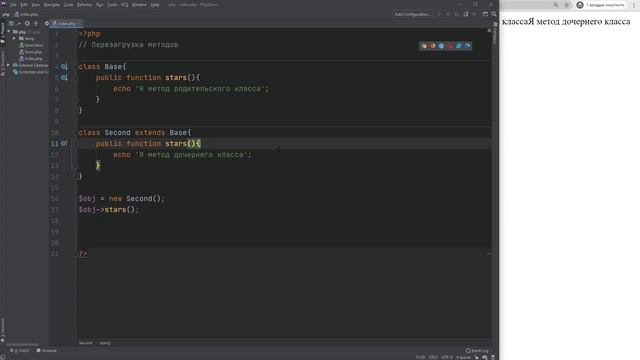640x360 pixels.
Task: Click the project panel settings gear icon
Action: pos(47,24)
